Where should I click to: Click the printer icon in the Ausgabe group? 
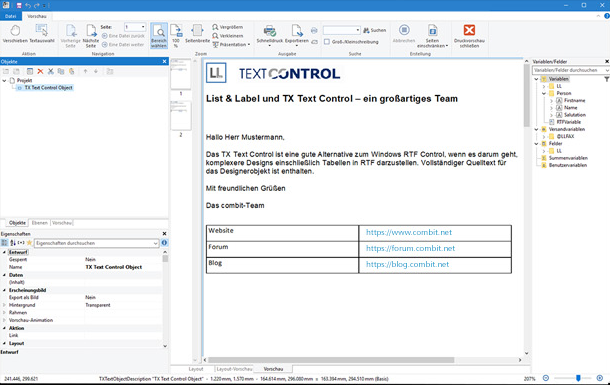coord(314,30)
